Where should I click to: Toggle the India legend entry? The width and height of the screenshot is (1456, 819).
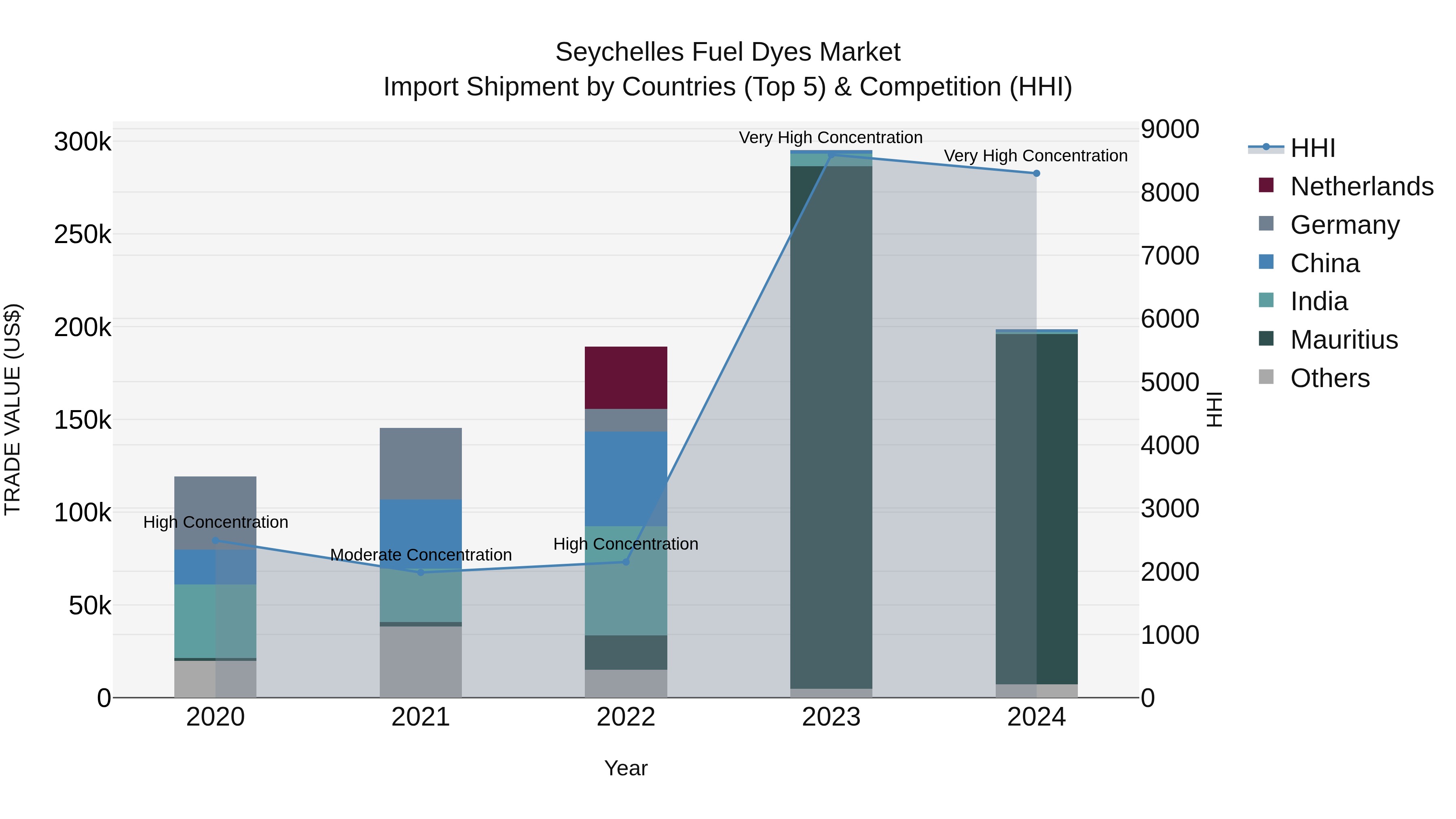click(1303, 301)
